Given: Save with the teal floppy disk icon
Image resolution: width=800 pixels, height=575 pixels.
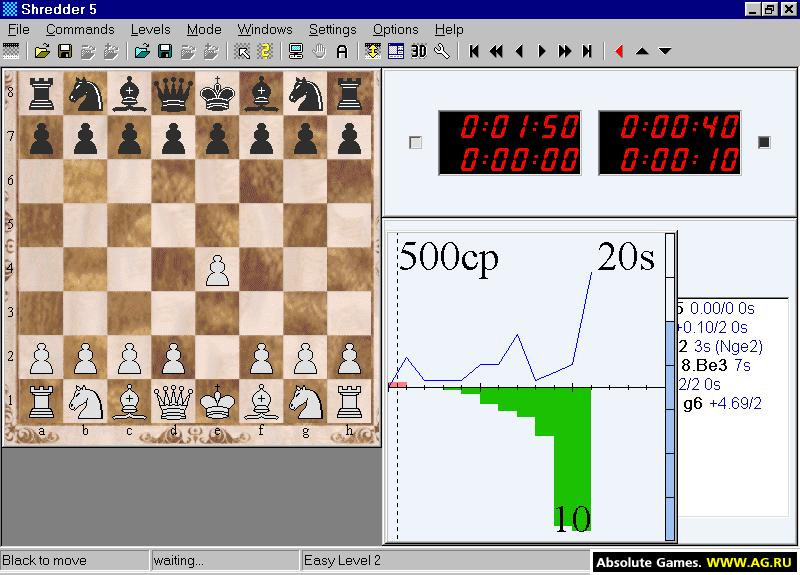Looking at the screenshot, I should click(164, 51).
